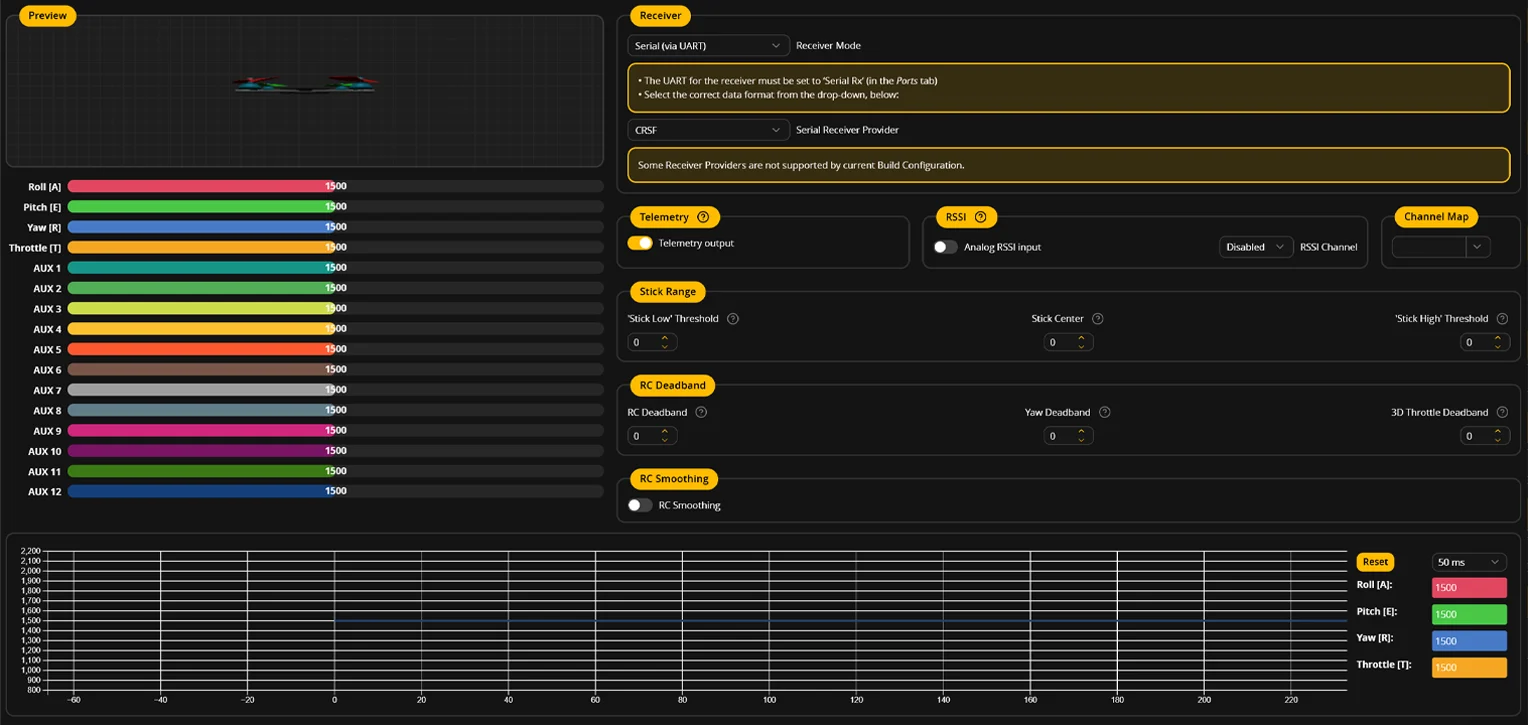Click the build configuration warning message
This screenshot has width=1528, height=725.
coord(1068,165)
